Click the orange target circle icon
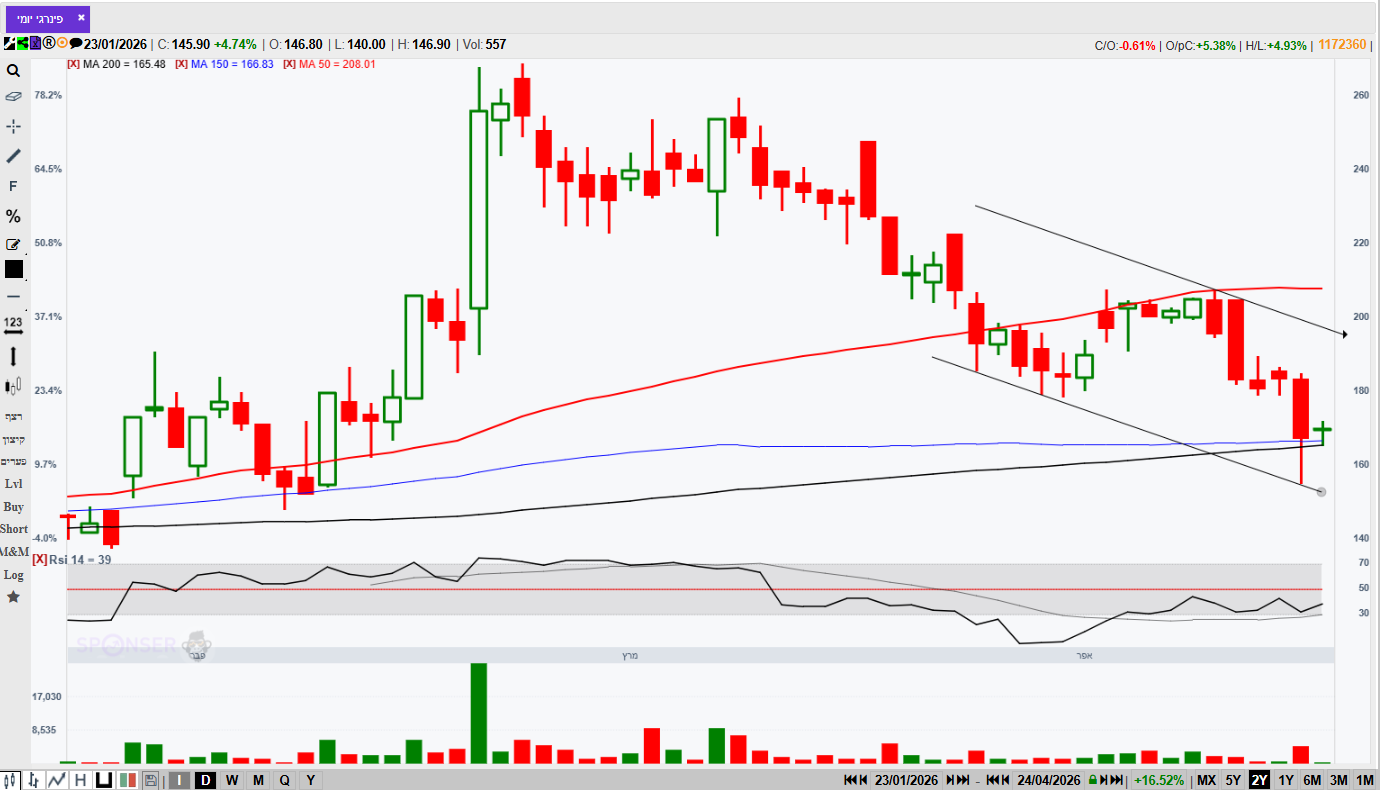1381x790 pixels. 62,44
